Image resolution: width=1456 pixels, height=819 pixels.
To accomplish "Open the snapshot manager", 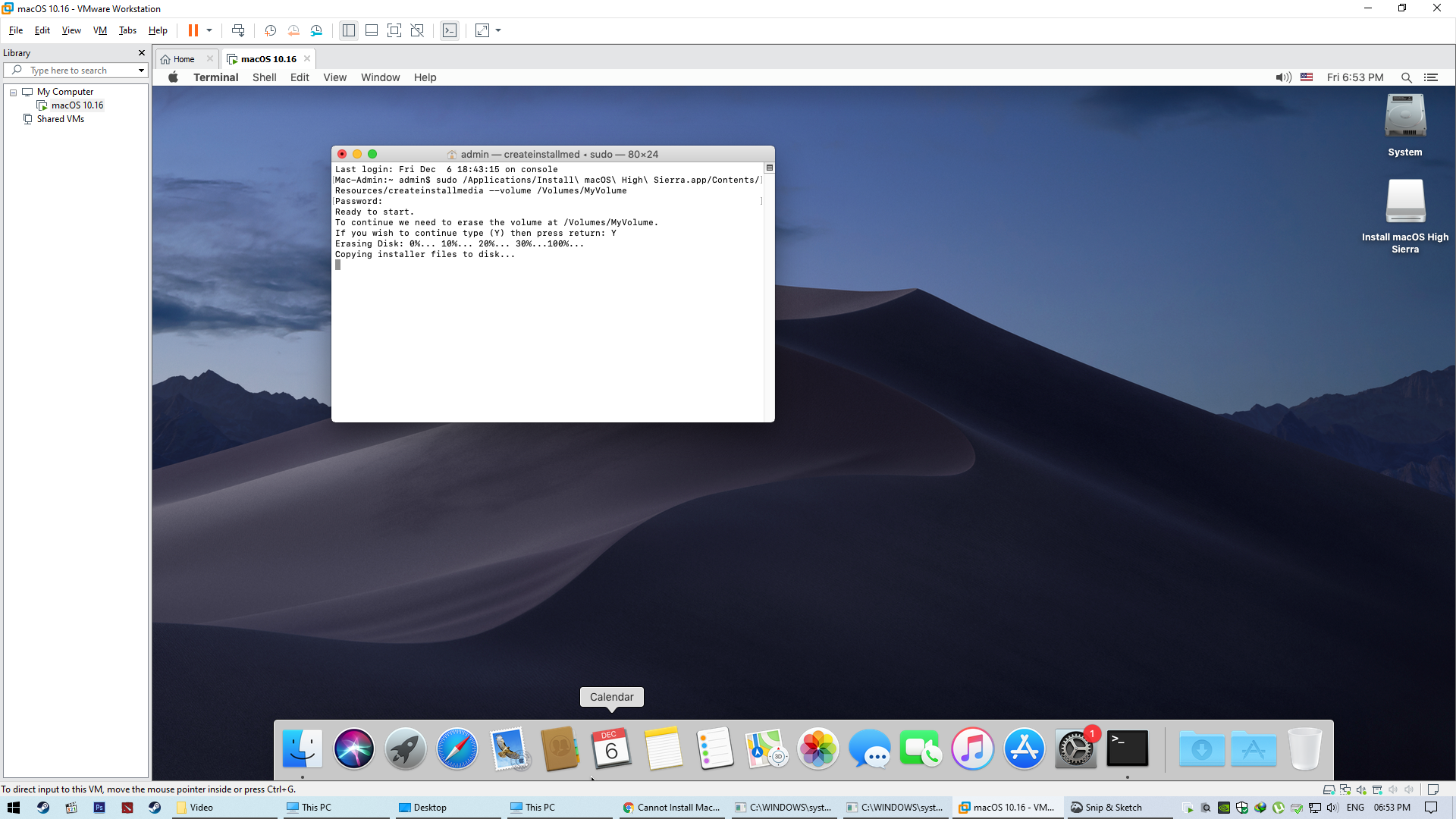I will point(316,30).
